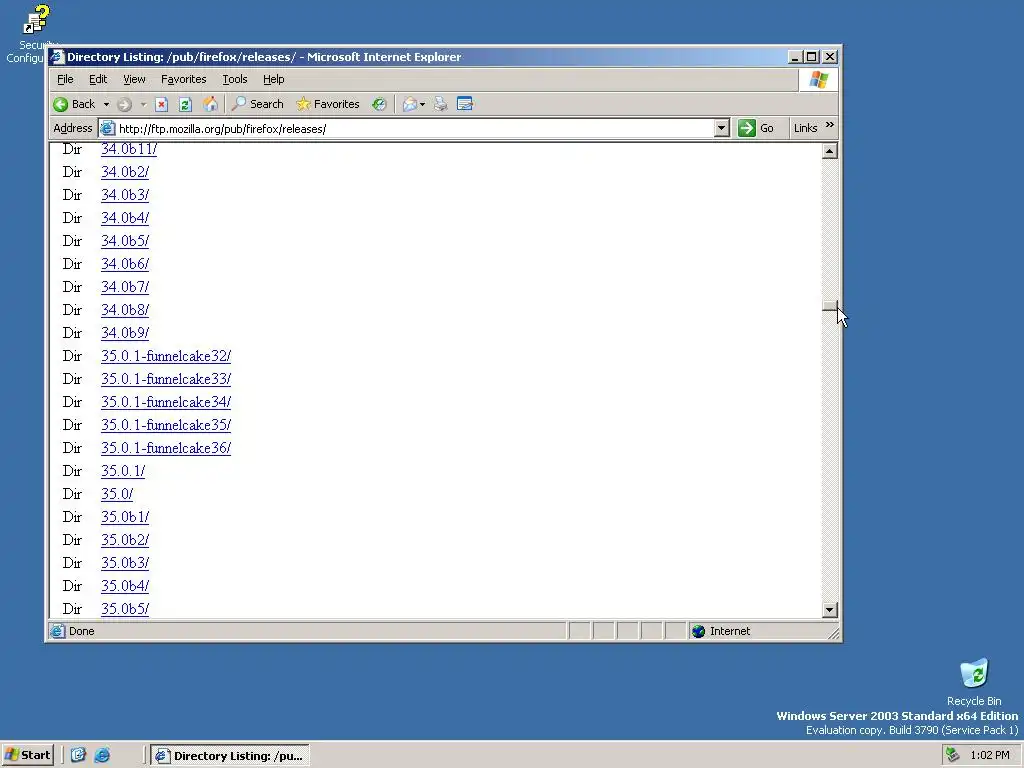This screenshot has height=768, width=1024.
Task: Click the Show Desktop quick launch icon
Action: point(78,756)
